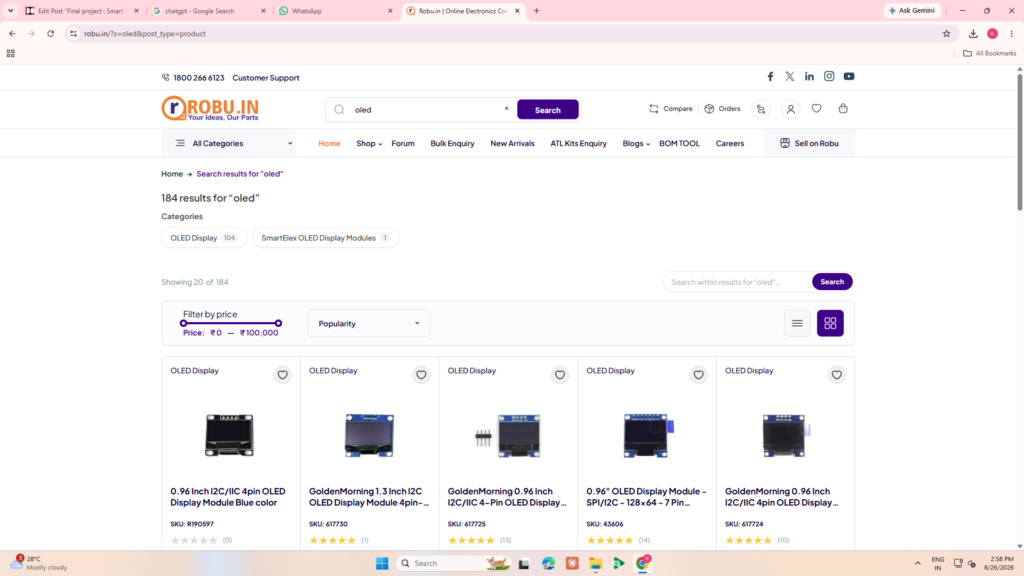Screen dimensions: 1024x576
Task: Switch to WhatsApp browser tab
Action: tap(337, 11)
